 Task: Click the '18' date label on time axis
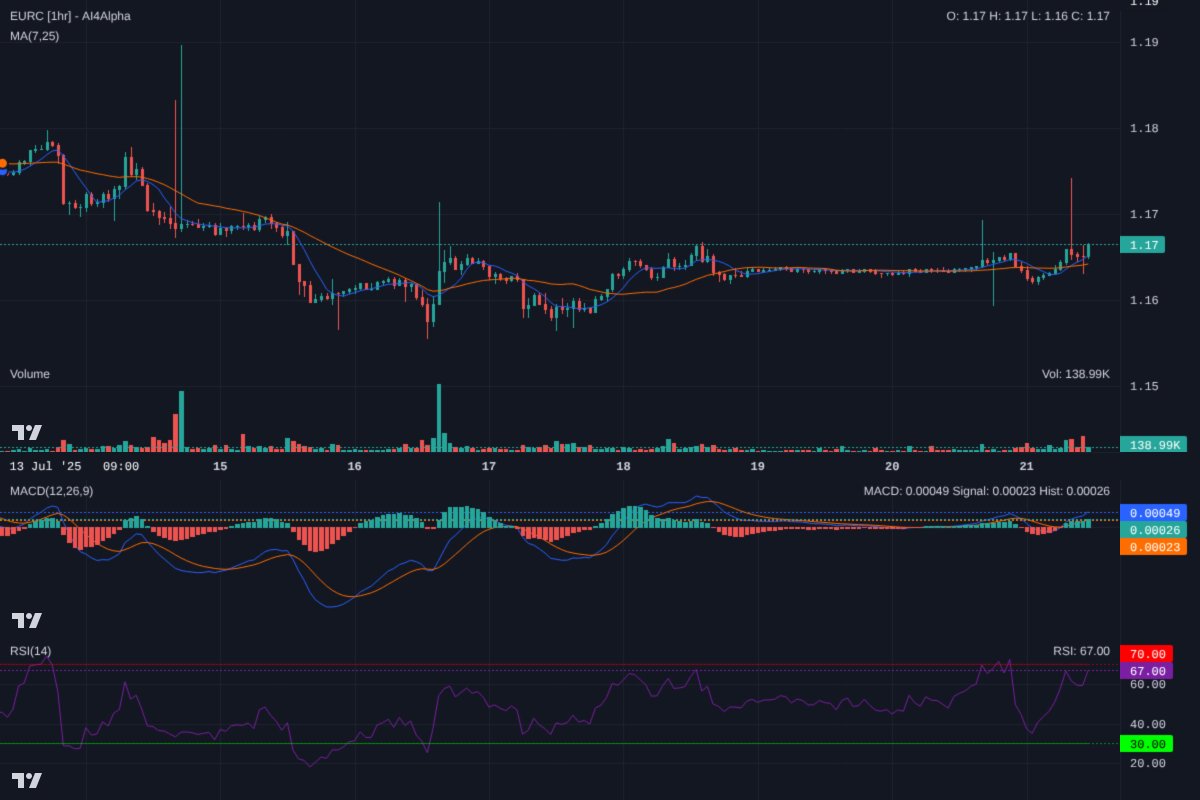(x=623, y=466)
